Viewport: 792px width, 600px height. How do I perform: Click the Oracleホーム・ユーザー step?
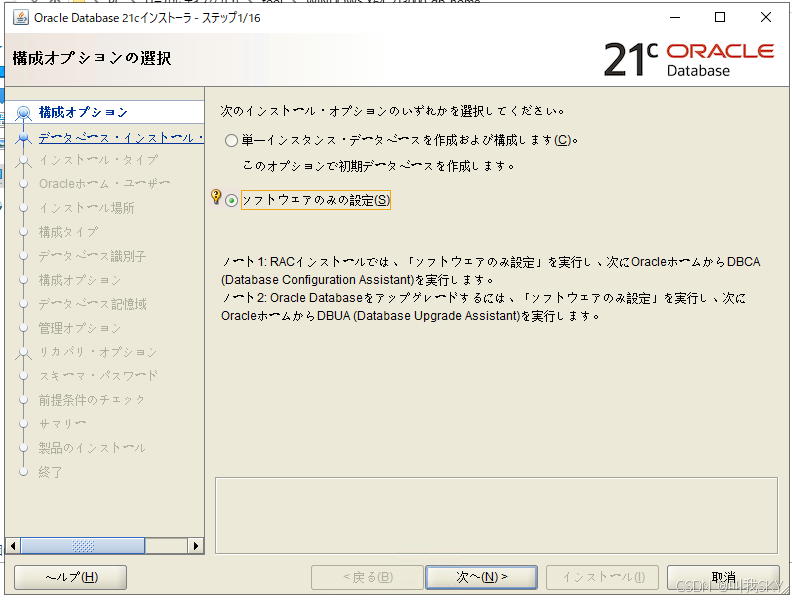104,183
